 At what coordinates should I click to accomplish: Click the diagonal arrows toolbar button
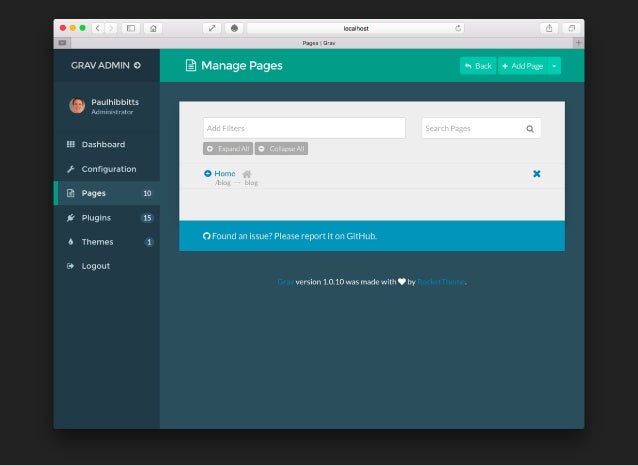212,28
